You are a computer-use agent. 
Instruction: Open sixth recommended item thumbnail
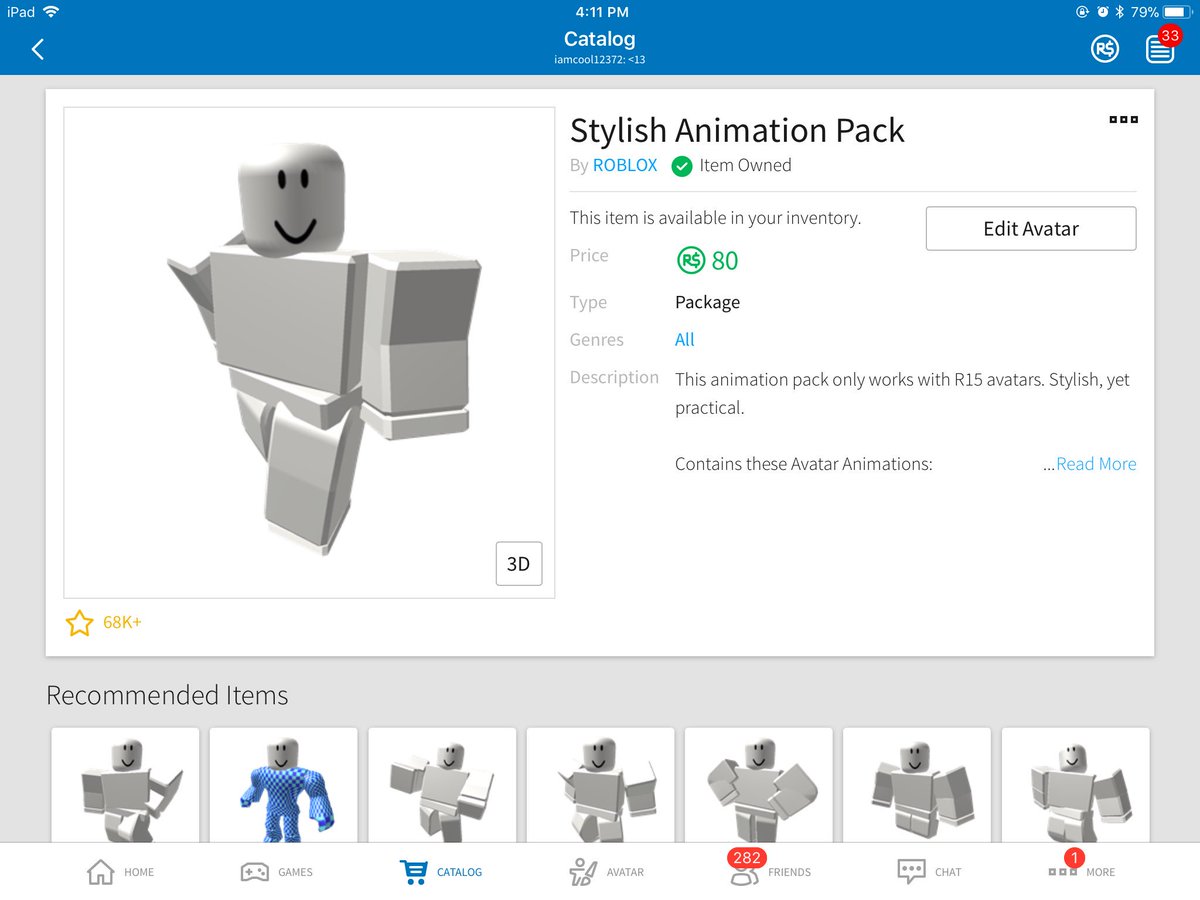click(917, 785)
